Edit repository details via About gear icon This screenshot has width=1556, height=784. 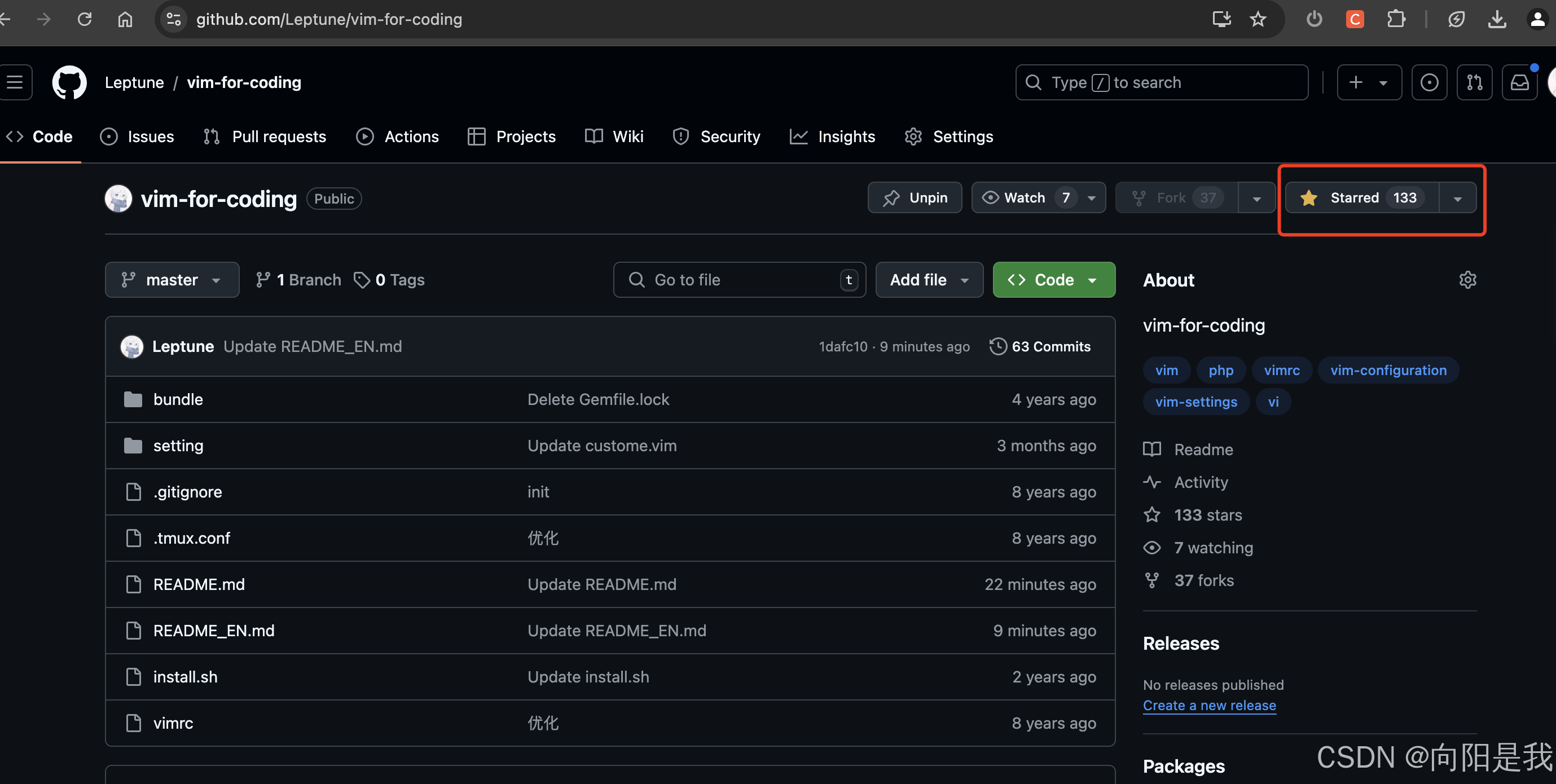coord(1468,279)
